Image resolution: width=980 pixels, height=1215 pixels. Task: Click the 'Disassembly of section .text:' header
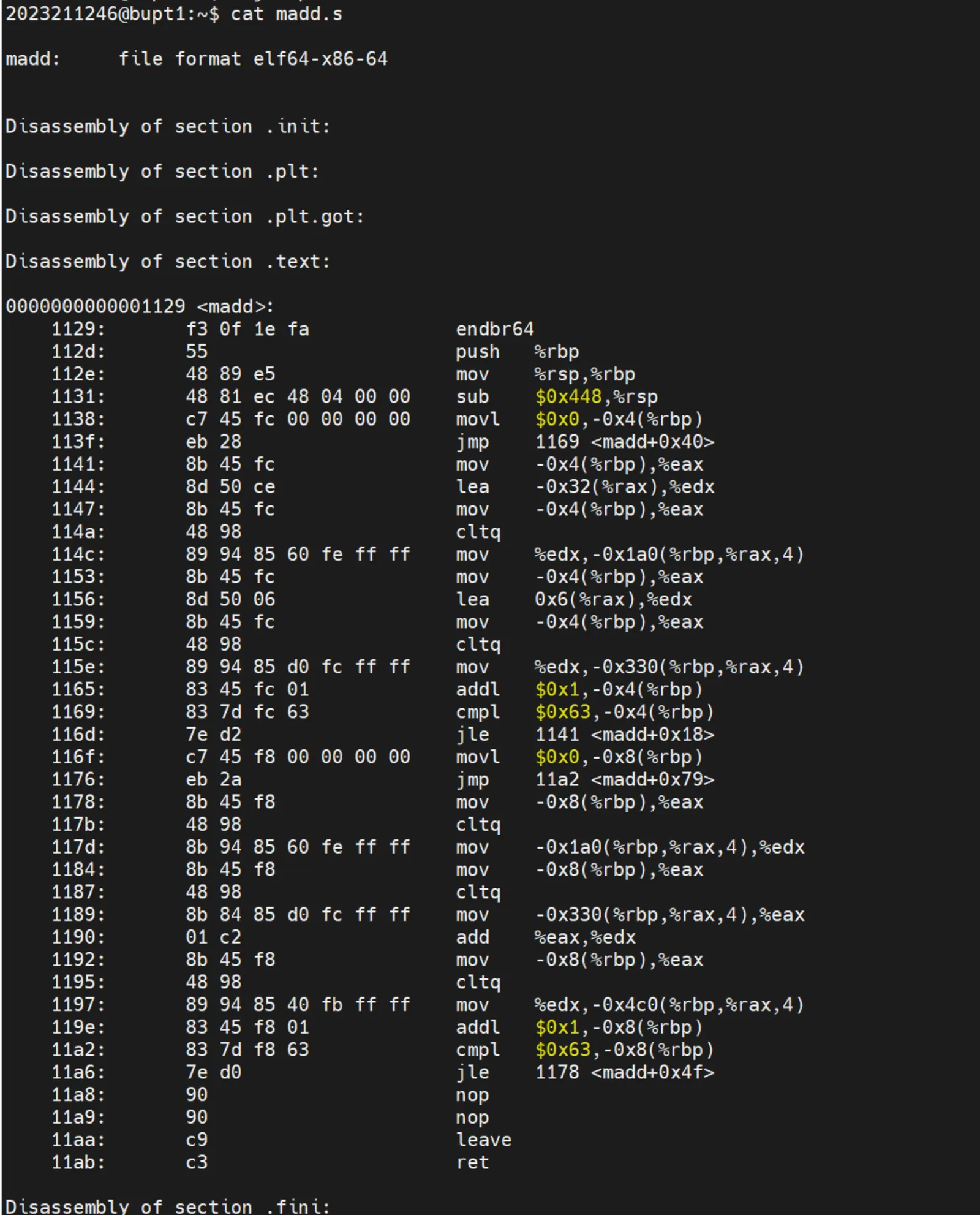point(168,262)
